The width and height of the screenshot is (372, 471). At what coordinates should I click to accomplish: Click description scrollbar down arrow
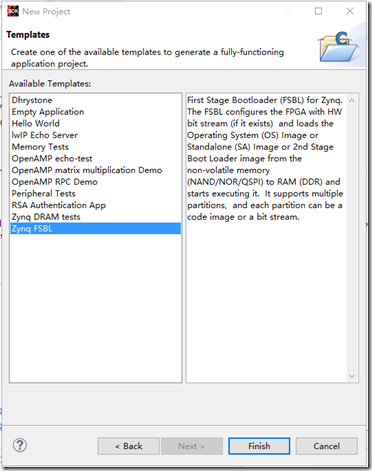[352, 376]
